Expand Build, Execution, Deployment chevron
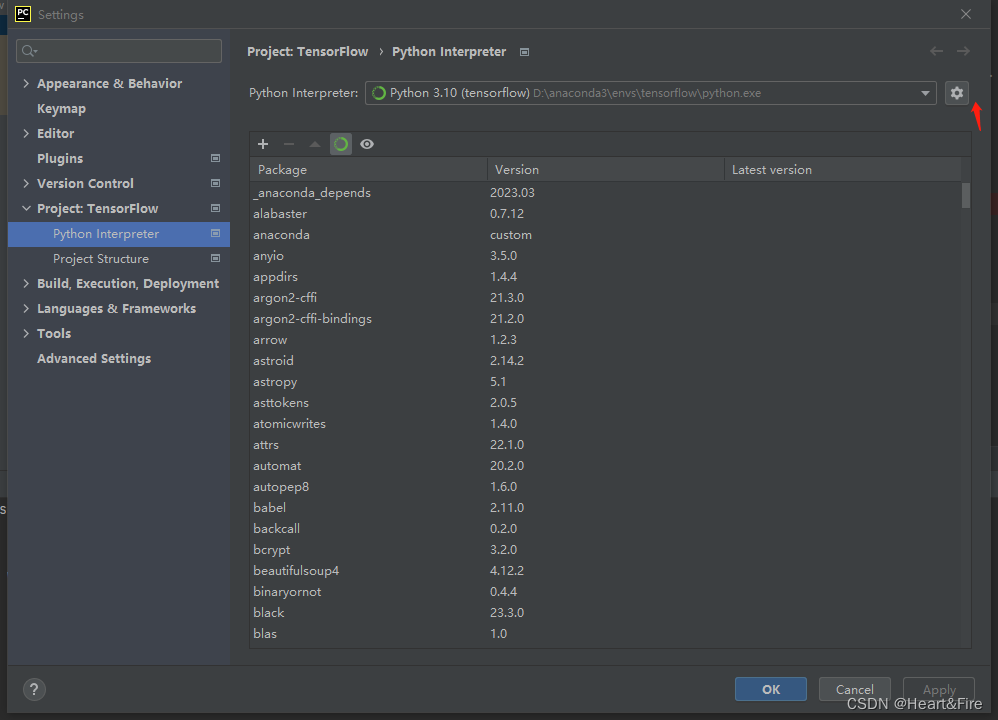The height and width of the screenshot is (720, 998). (26, 283)
